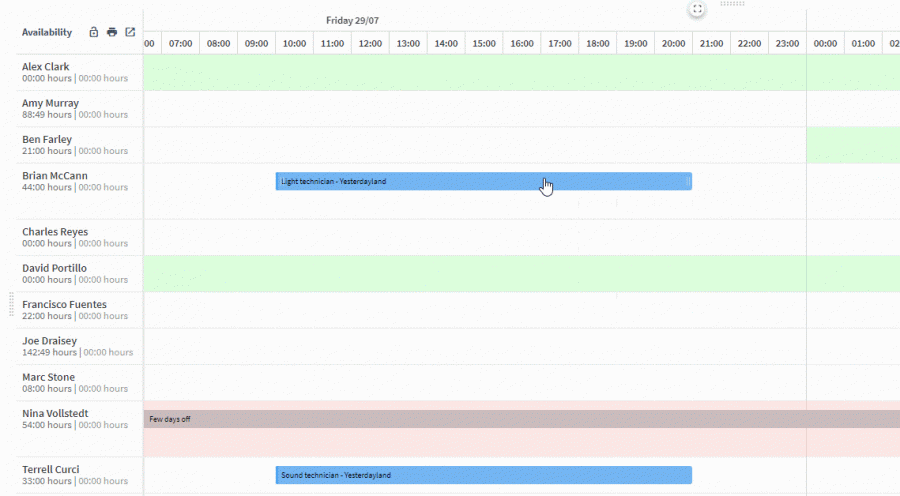The image size is (900, 496).
Task: Grab the top panel drag handle
Action: tap(732, 3)
